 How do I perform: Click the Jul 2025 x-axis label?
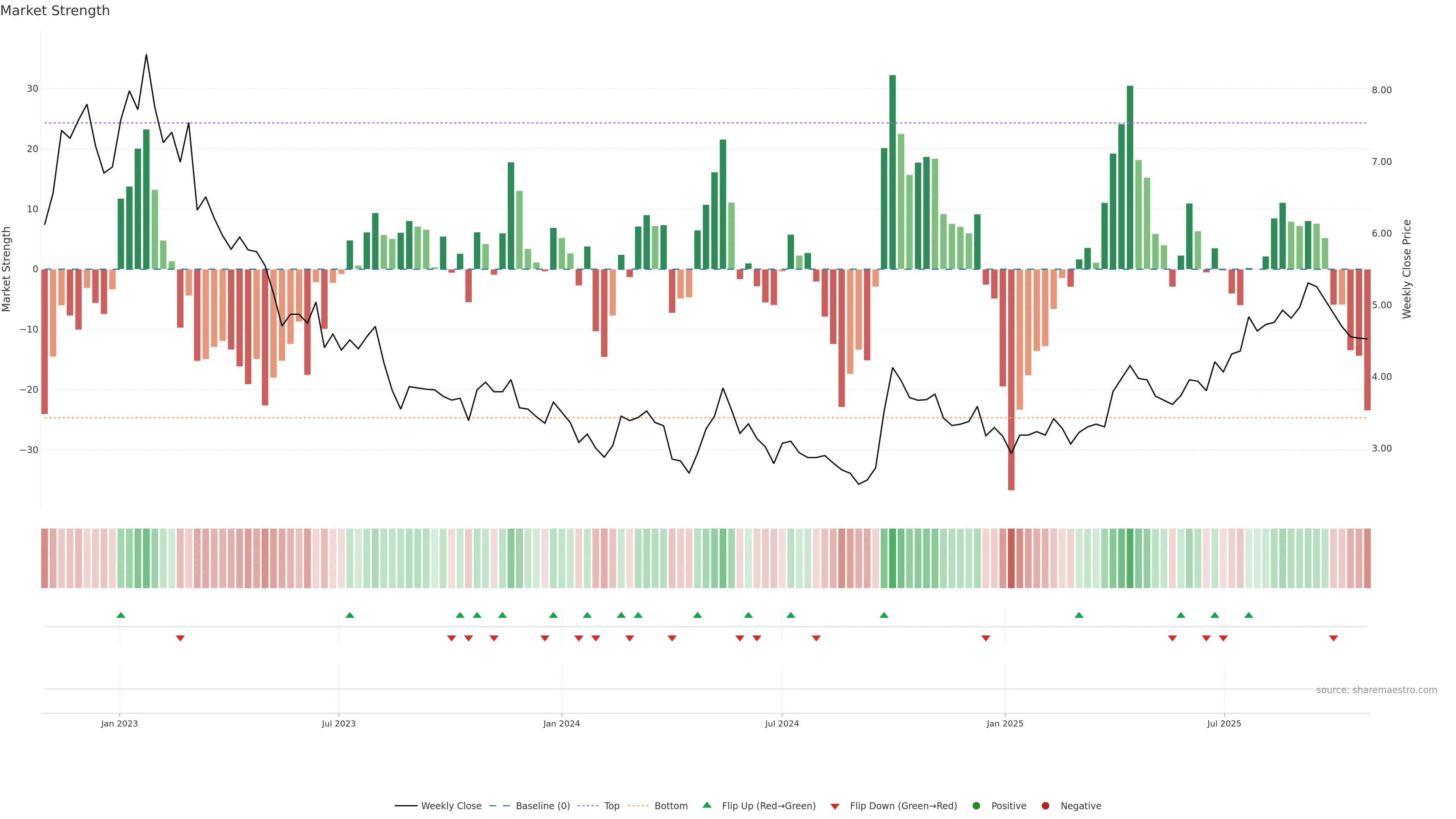1224,723
